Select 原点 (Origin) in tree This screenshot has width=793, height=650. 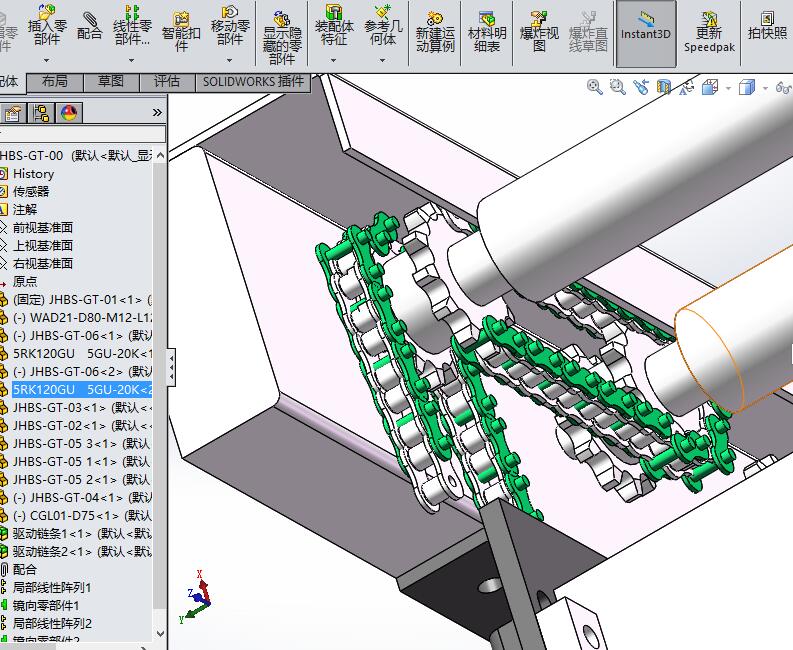click(25, 281)
